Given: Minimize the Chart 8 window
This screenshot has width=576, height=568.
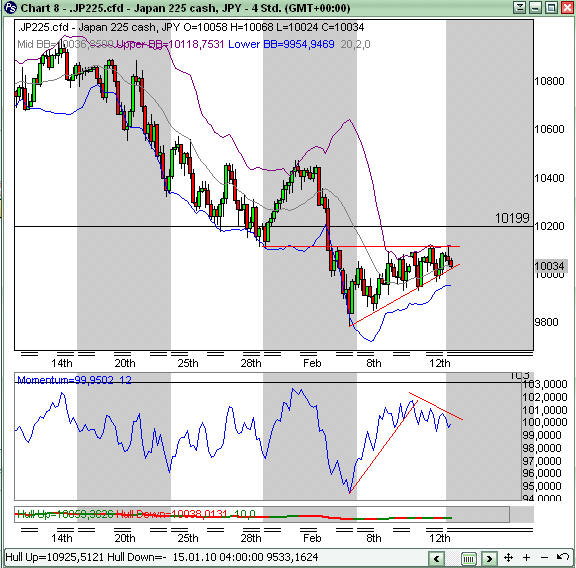Looking at the screenshot, I should tap(535, 7).
